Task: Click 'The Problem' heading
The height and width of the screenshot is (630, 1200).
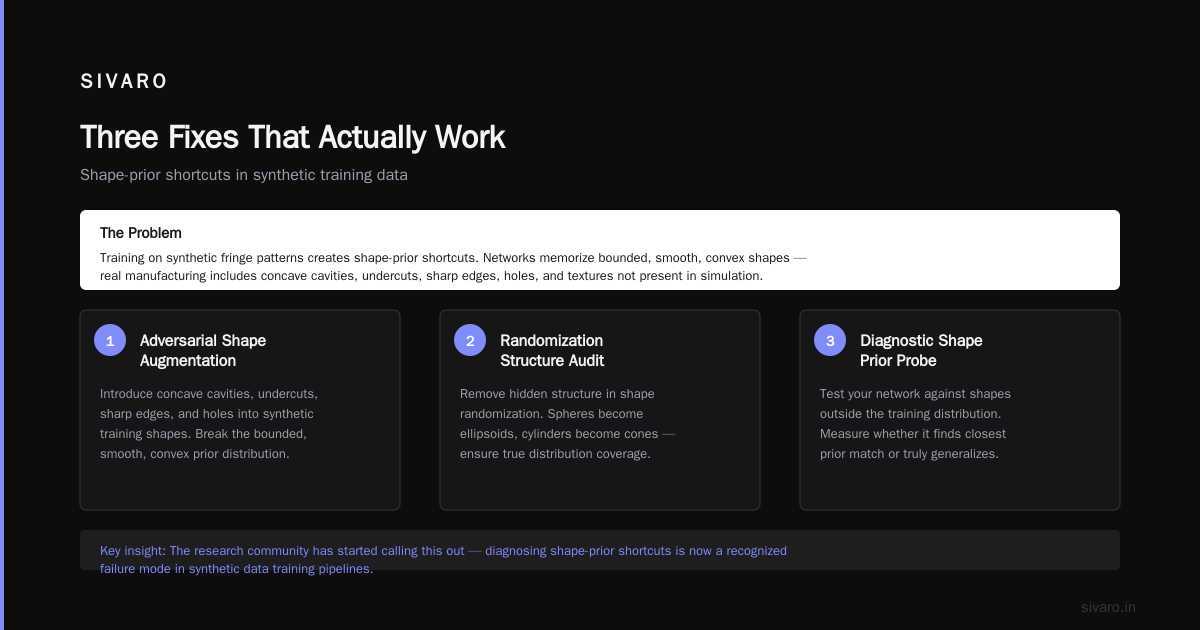Action: point(141,233)
